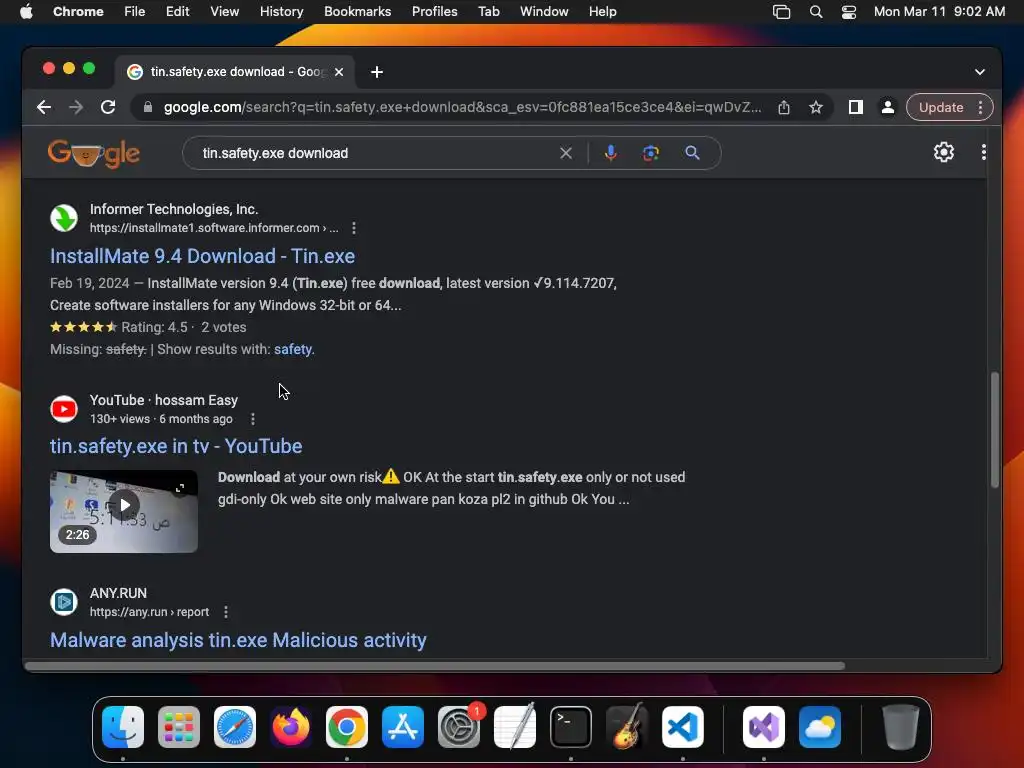Image resolution: width=1024 pixels, height=768 pixels.
Task: Expand the tab search chevron
Action: click(x=980, y=72)
